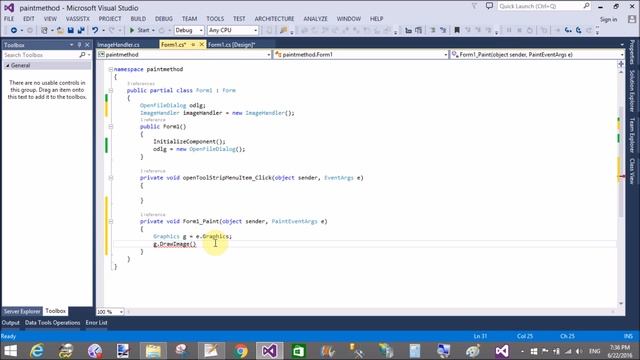
Task: Click the volume speaker tray icon
Action: click(x=578, y=351)
